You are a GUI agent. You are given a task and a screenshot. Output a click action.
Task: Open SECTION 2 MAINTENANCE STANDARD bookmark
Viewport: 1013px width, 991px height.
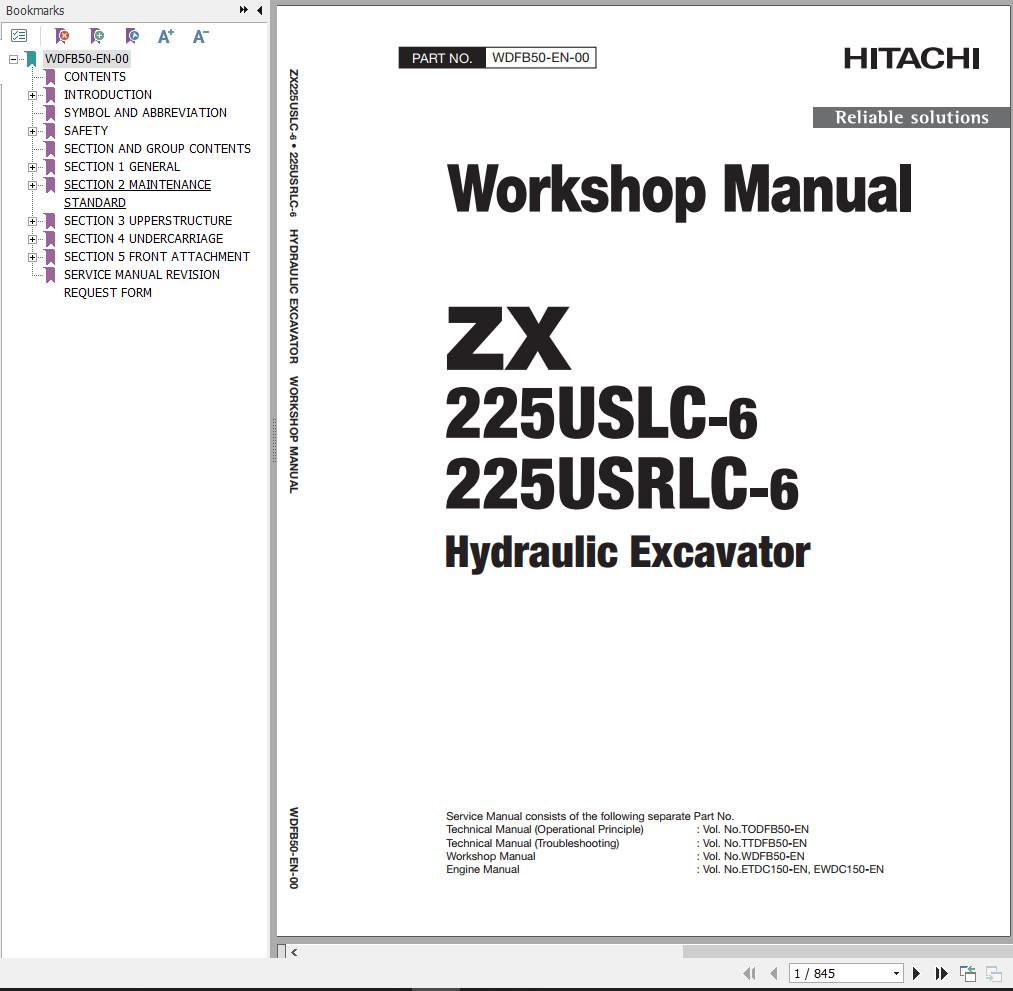point(137,194)
